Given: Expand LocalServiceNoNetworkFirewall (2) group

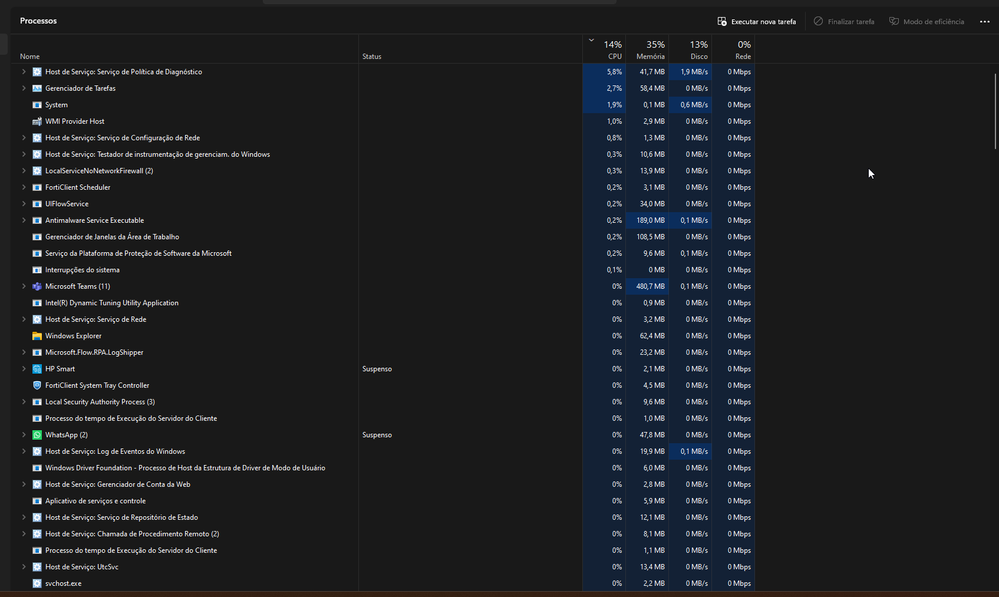Looking at the screenshot, I should click(24, 171).
